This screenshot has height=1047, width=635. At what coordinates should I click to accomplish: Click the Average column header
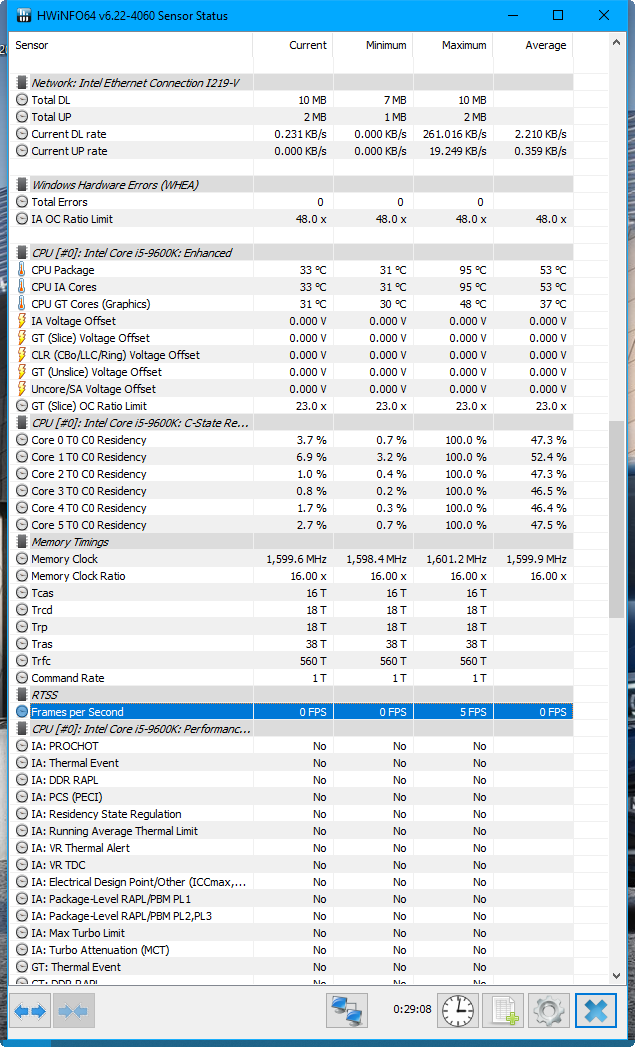tap(533, 45)
